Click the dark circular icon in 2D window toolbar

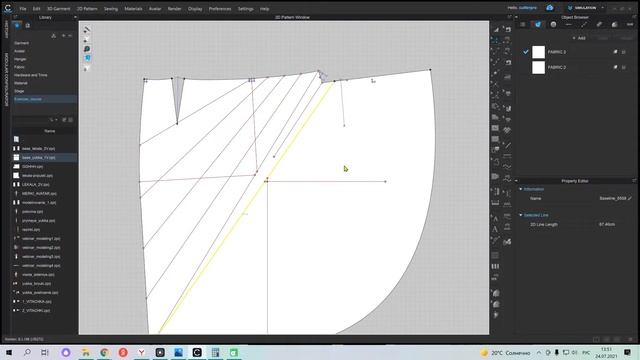click(87, 49)
